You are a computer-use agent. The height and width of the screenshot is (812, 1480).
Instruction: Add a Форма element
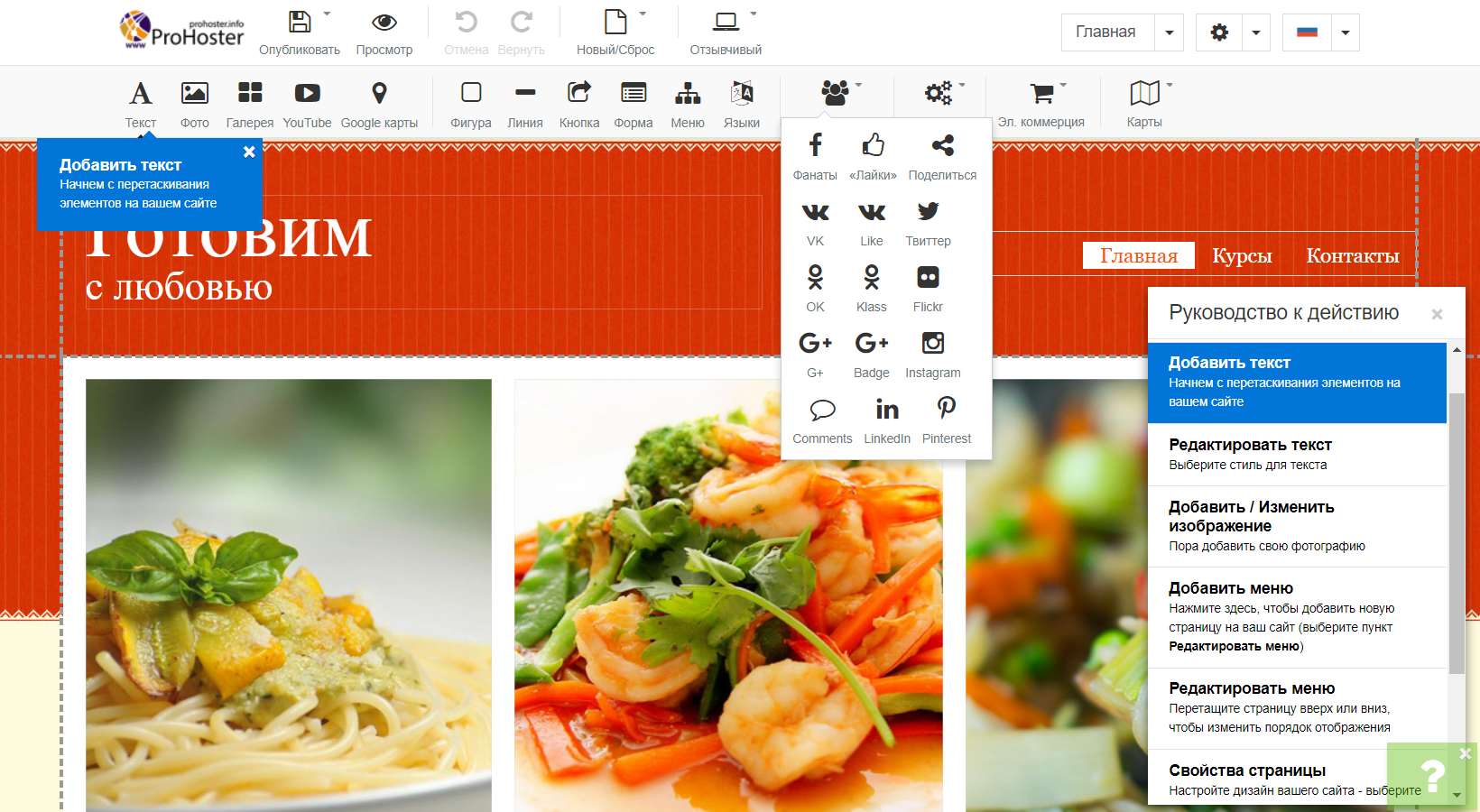[x=633, y=94]
